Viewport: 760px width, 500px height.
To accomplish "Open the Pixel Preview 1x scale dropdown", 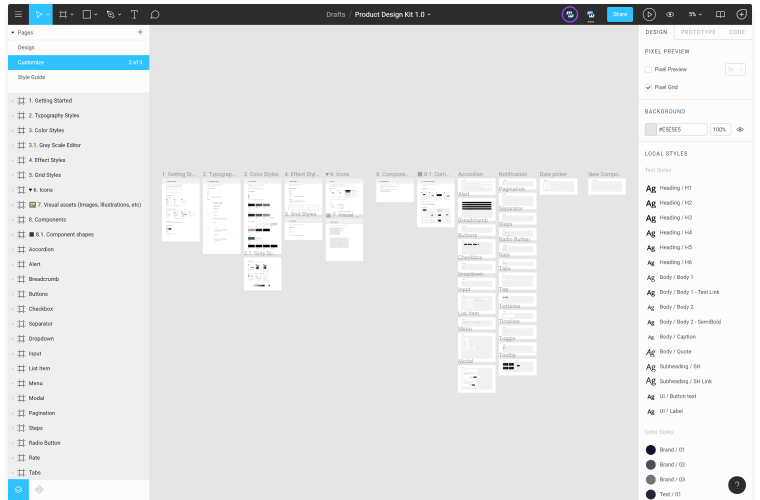I will point(735,69).
